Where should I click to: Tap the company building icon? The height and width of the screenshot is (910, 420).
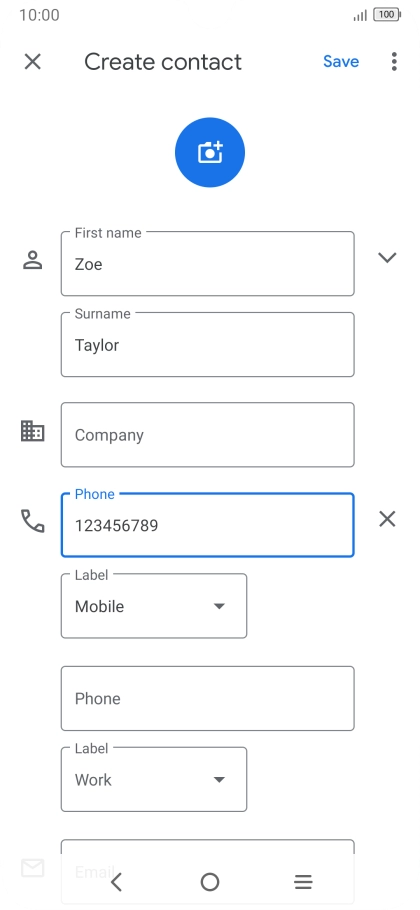pos(32,431)
